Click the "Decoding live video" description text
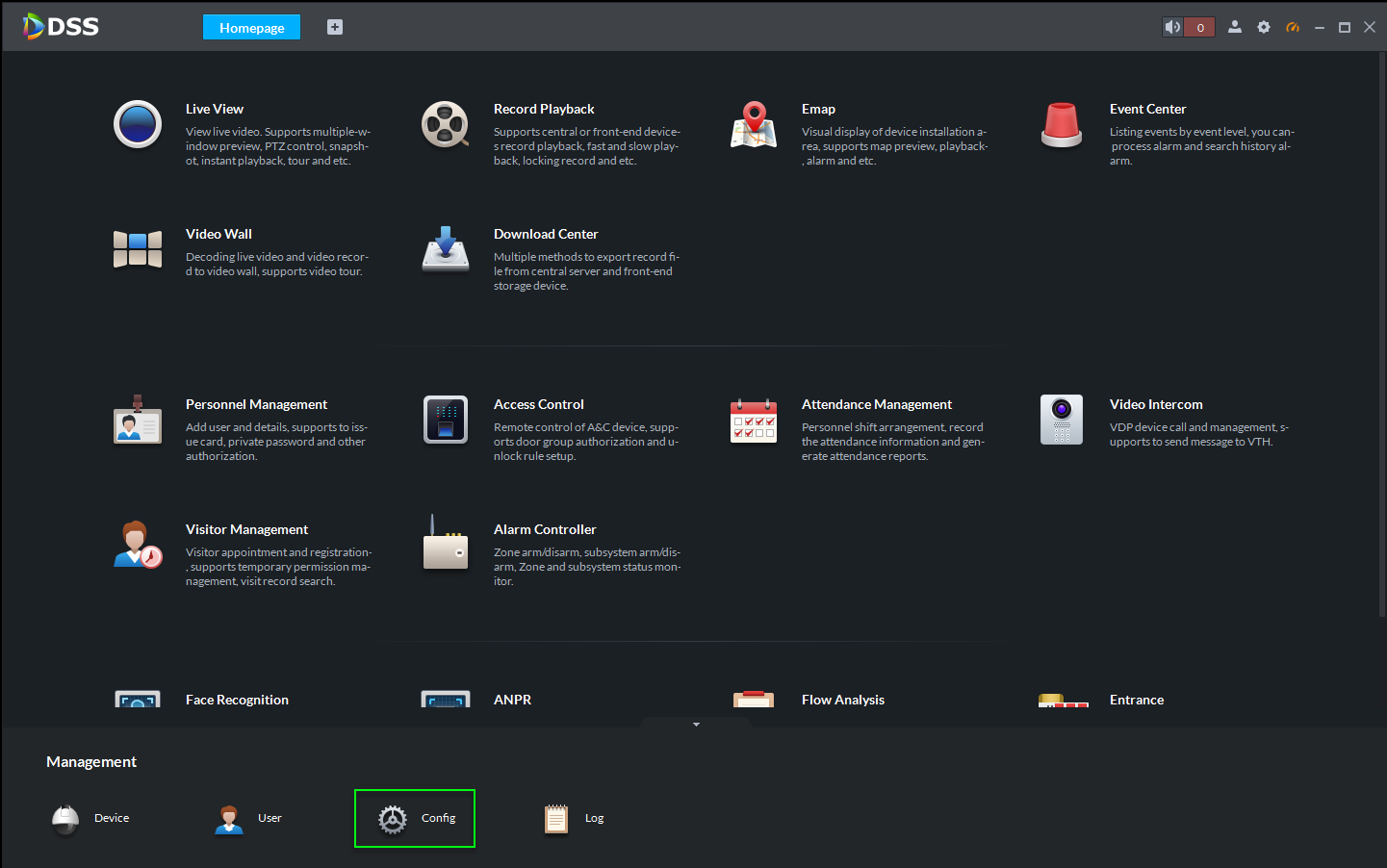This screenshot has width=1387, height=868. pyautogui.click(x=277, y=264)
